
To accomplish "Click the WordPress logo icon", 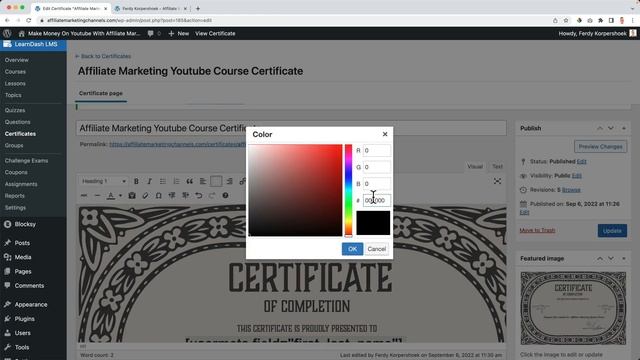I will tap(7, 33).
